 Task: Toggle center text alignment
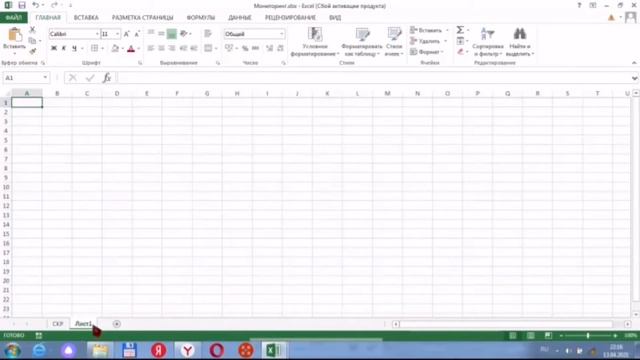(x=161, y=48)
